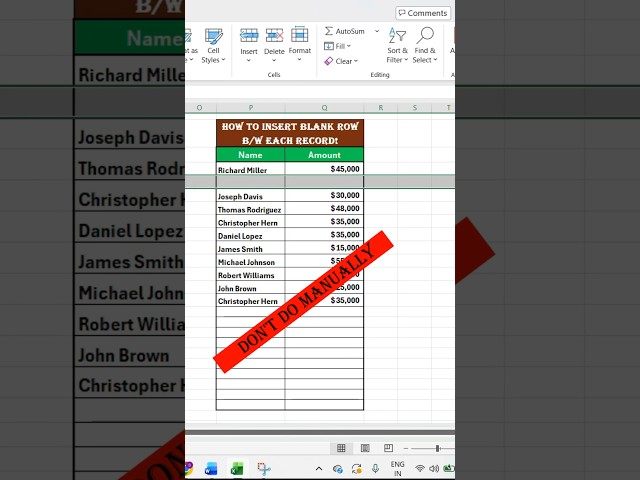640x480 pixels.
Task: Open Excel from the taskbar
Action: point(237,469)
